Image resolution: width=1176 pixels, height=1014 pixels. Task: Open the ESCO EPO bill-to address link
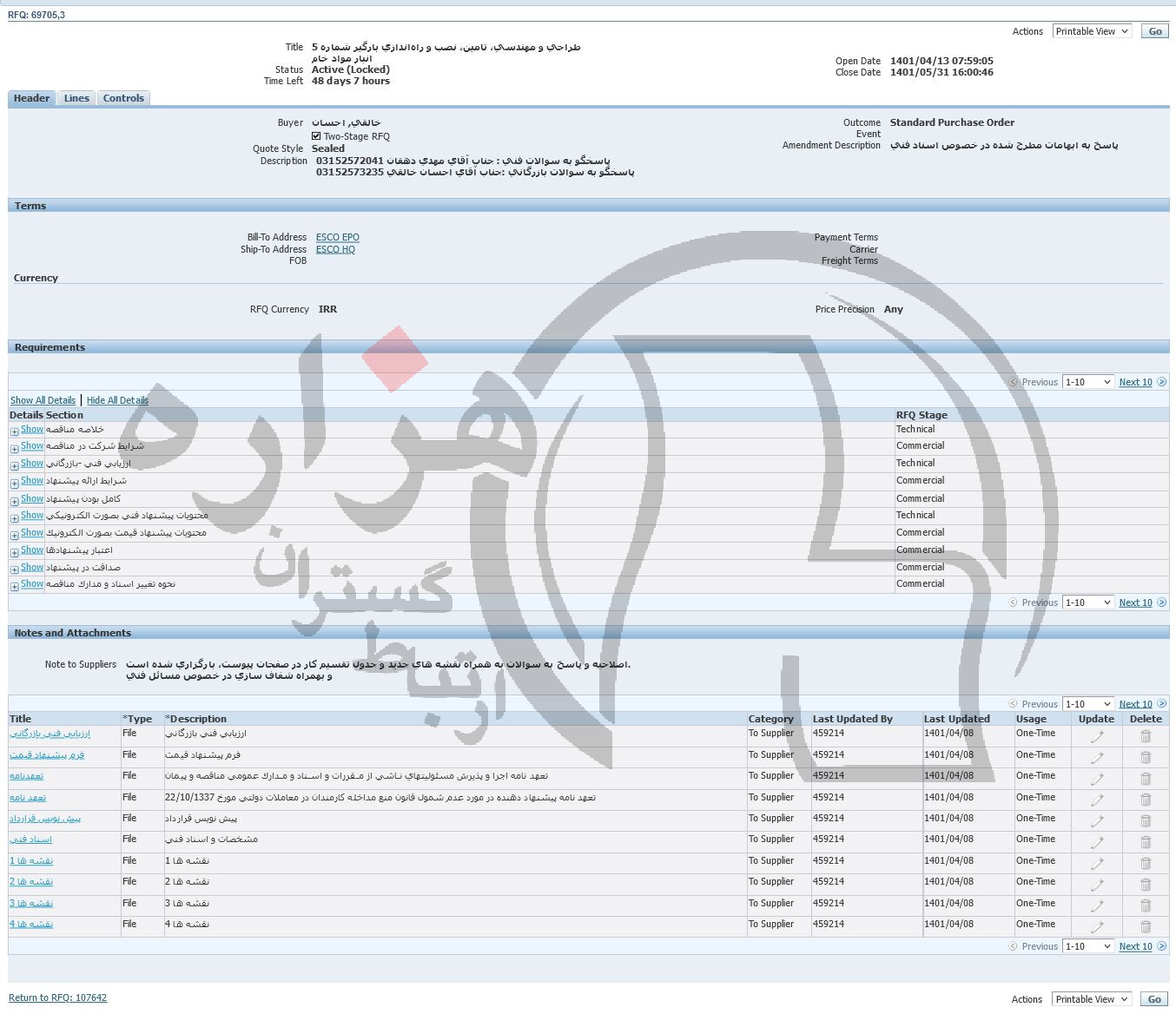pos(337,237)
